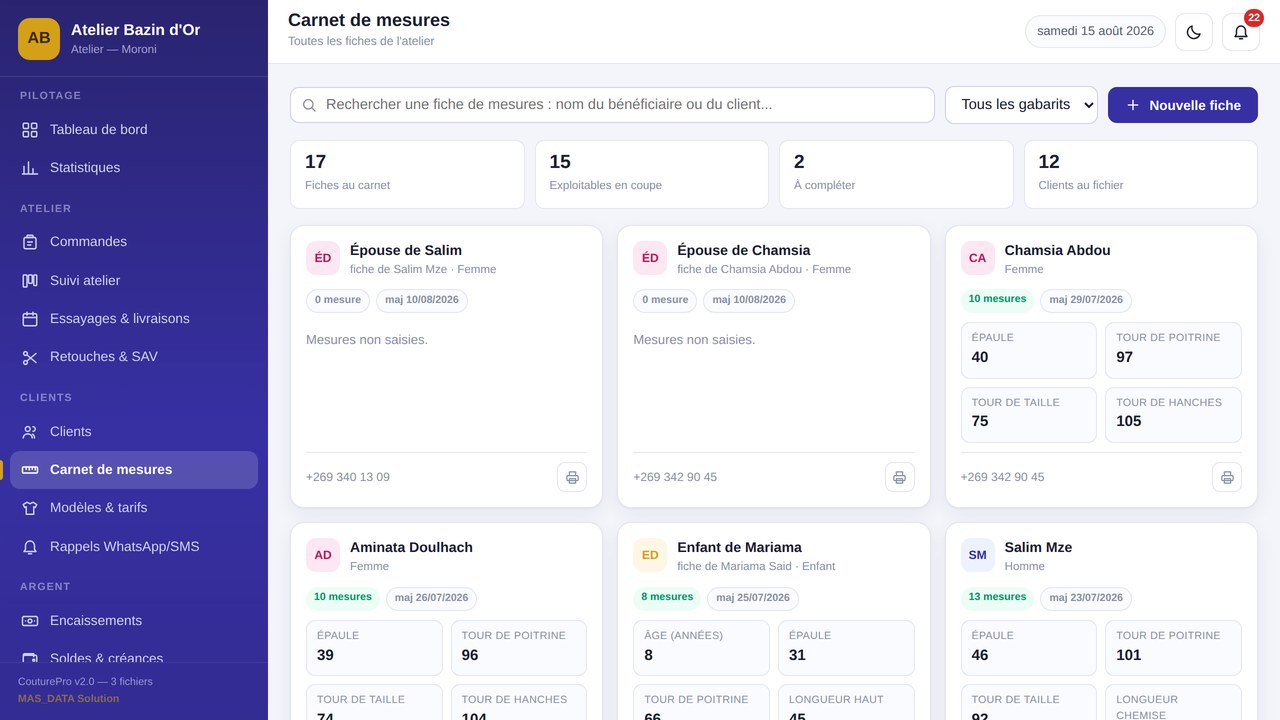Toggle dark mode with the moon icon
Image resolution: width=1280 pixels, height=720 pixels.
point(1193,32)
